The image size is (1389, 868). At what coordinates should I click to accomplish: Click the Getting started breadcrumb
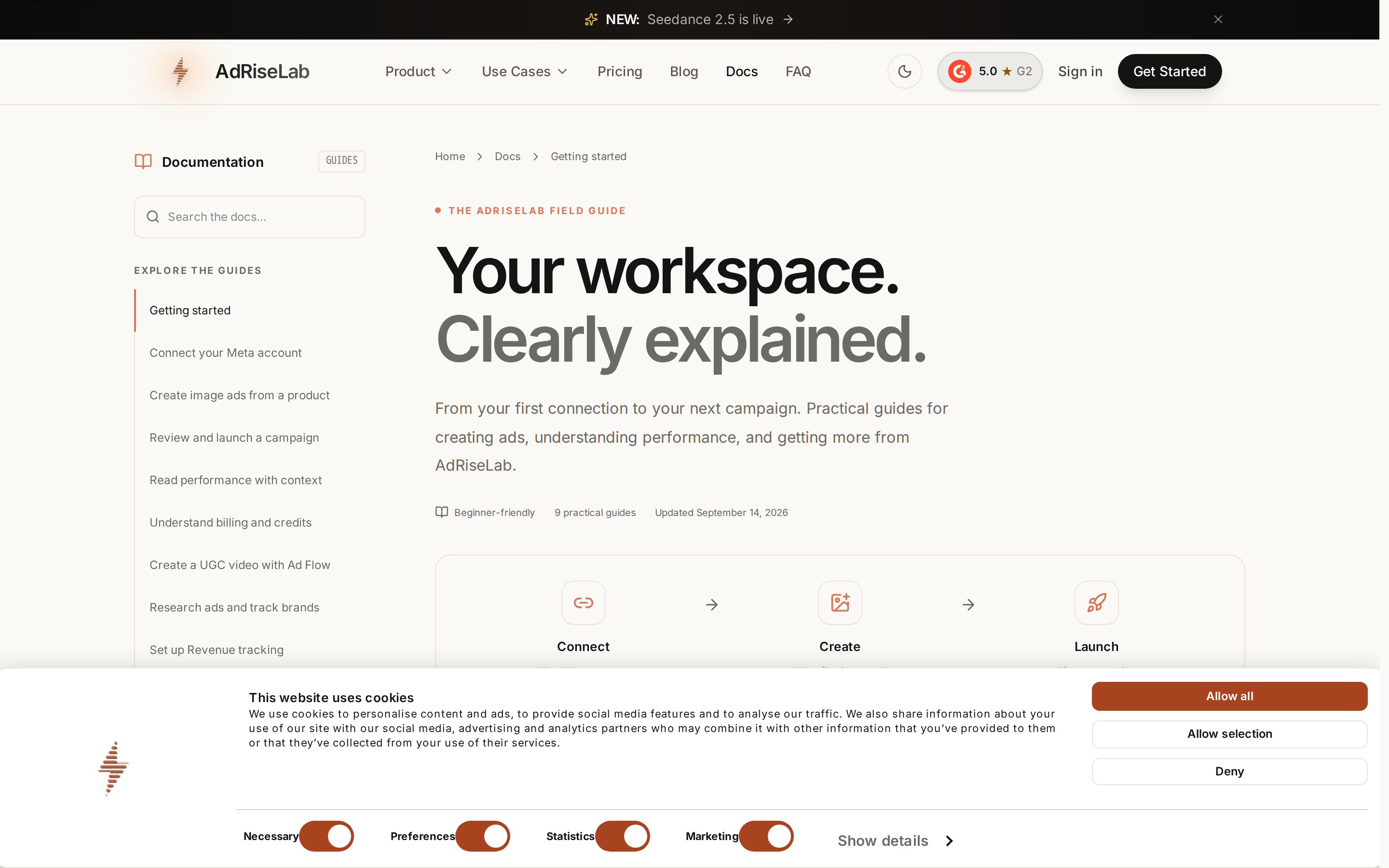588,156
